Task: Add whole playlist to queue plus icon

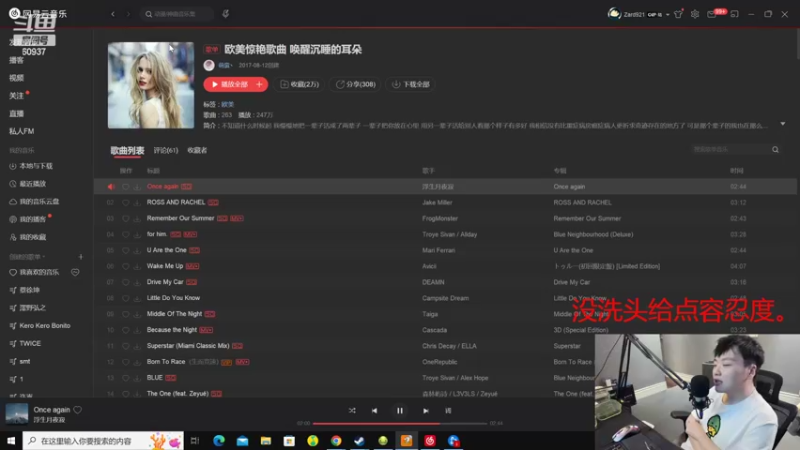Action: click(259, 84)
